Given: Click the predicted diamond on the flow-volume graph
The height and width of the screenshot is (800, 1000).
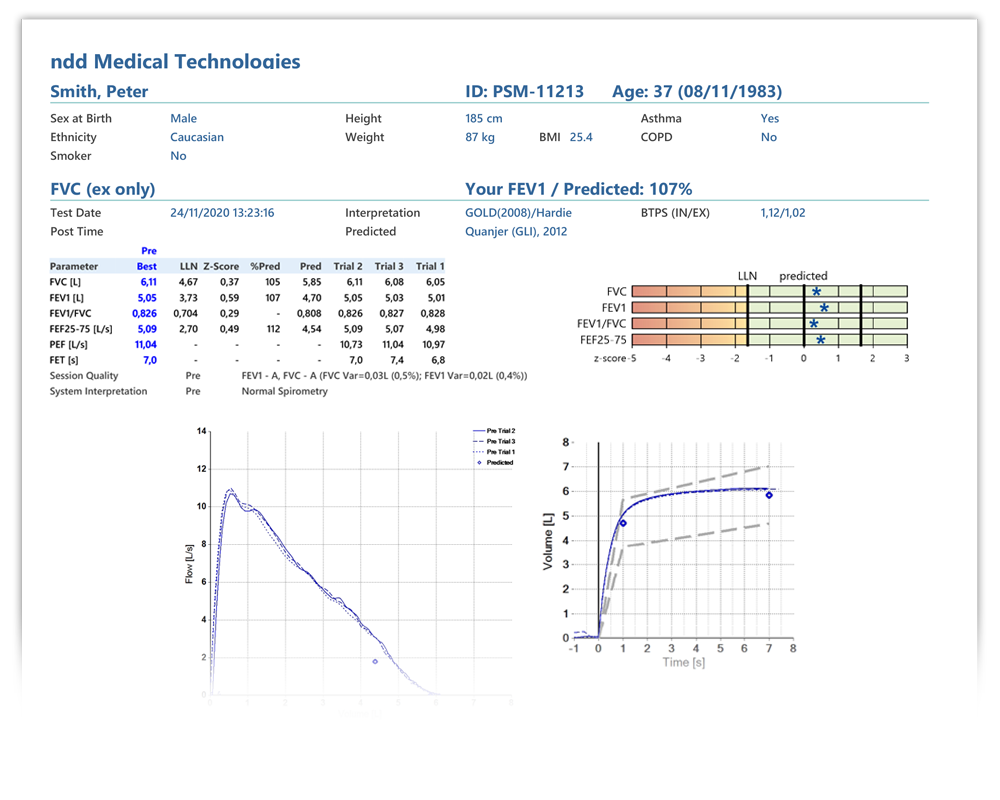Looking at the screenshot, I should tap(375, 661).
